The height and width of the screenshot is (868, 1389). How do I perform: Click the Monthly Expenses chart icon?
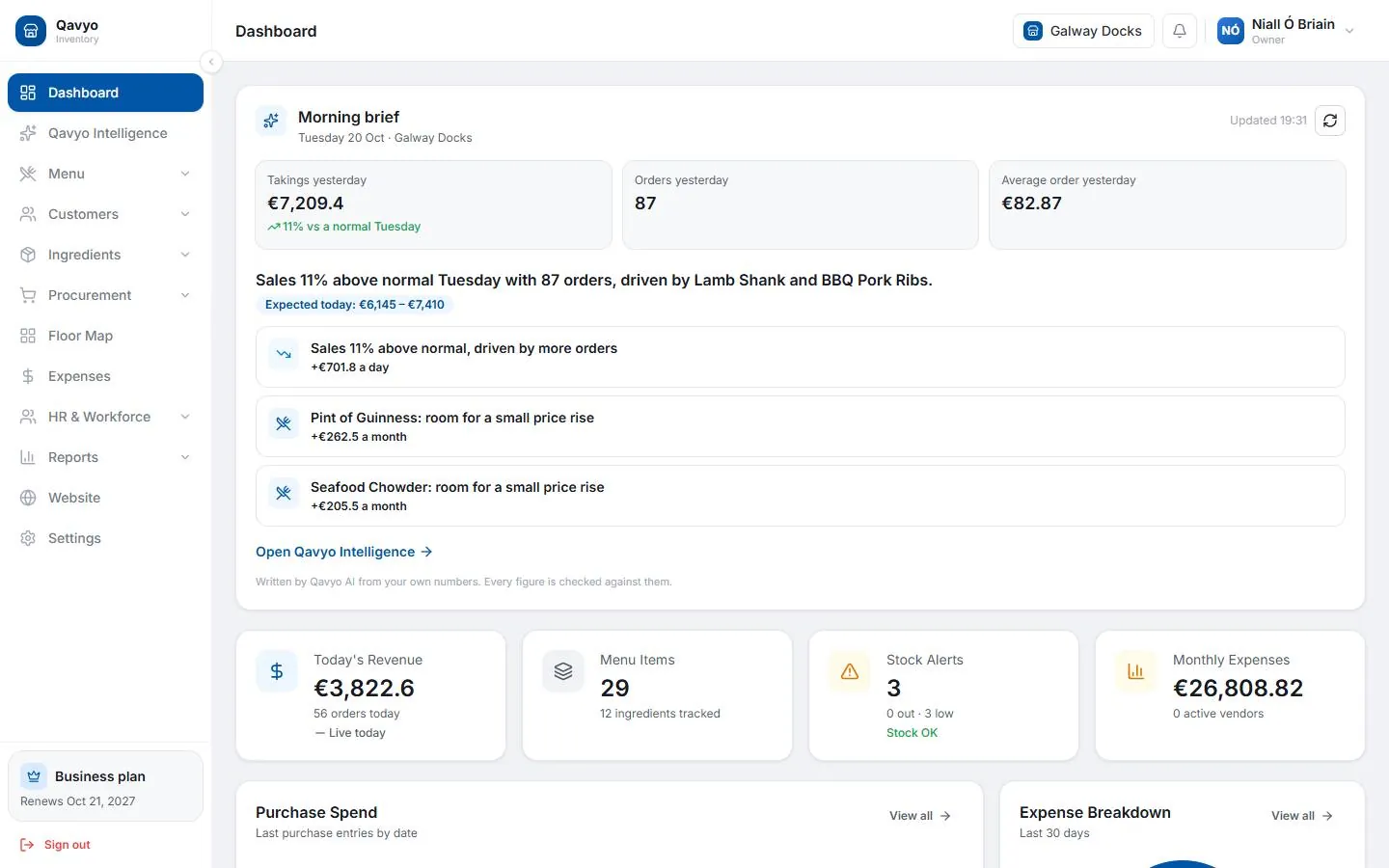click(x=1136, y=671)
